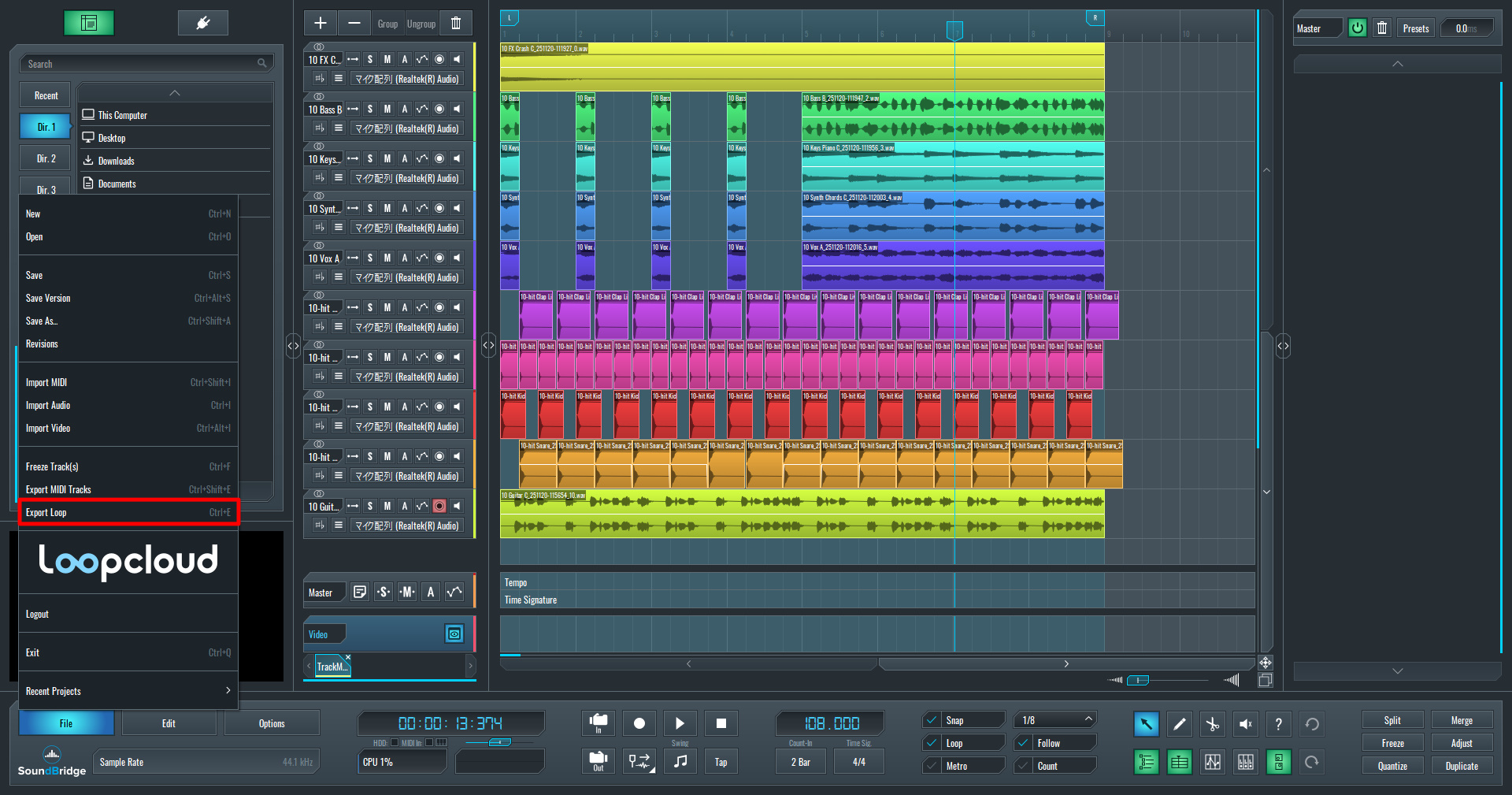
Task: Click the Stop button in transport
Action: (721, 723)
